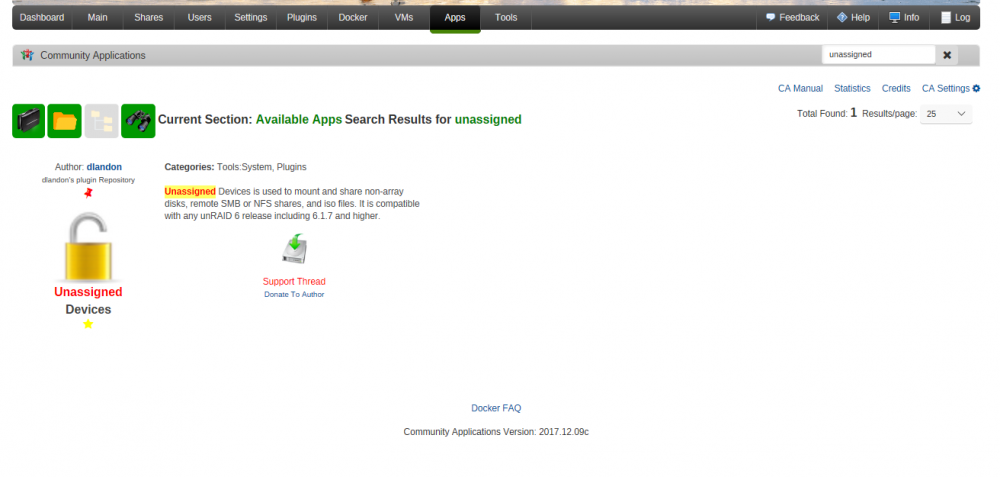Open the Docker tab
Image resolution: width=1000 pixels, height=477 pixels.
[x=353, y=17]
